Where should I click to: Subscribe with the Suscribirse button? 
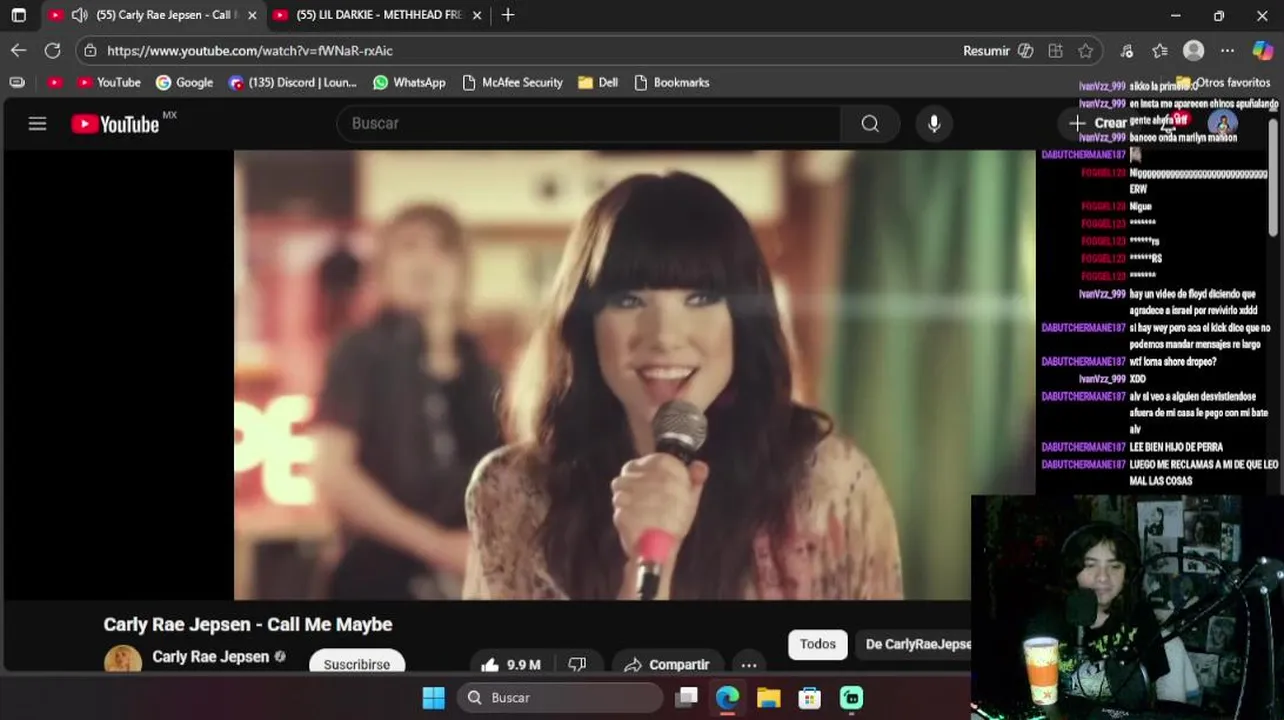coord(357,663)
